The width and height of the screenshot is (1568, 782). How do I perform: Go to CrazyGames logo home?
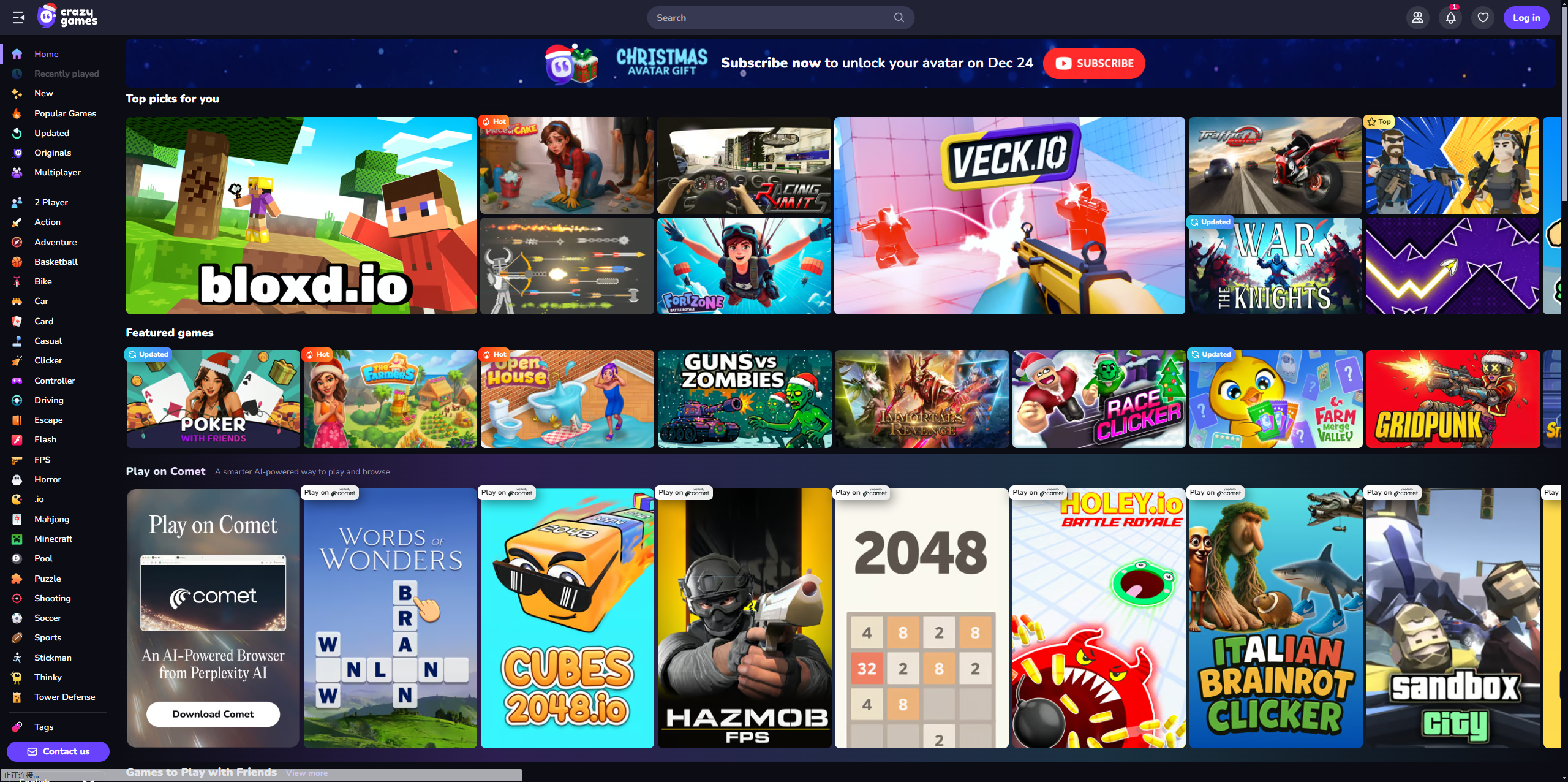tap(67, 17)
